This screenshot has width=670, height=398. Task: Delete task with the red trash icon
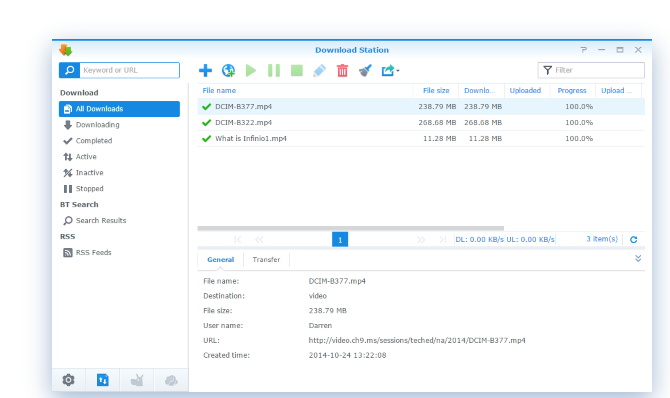342,71
